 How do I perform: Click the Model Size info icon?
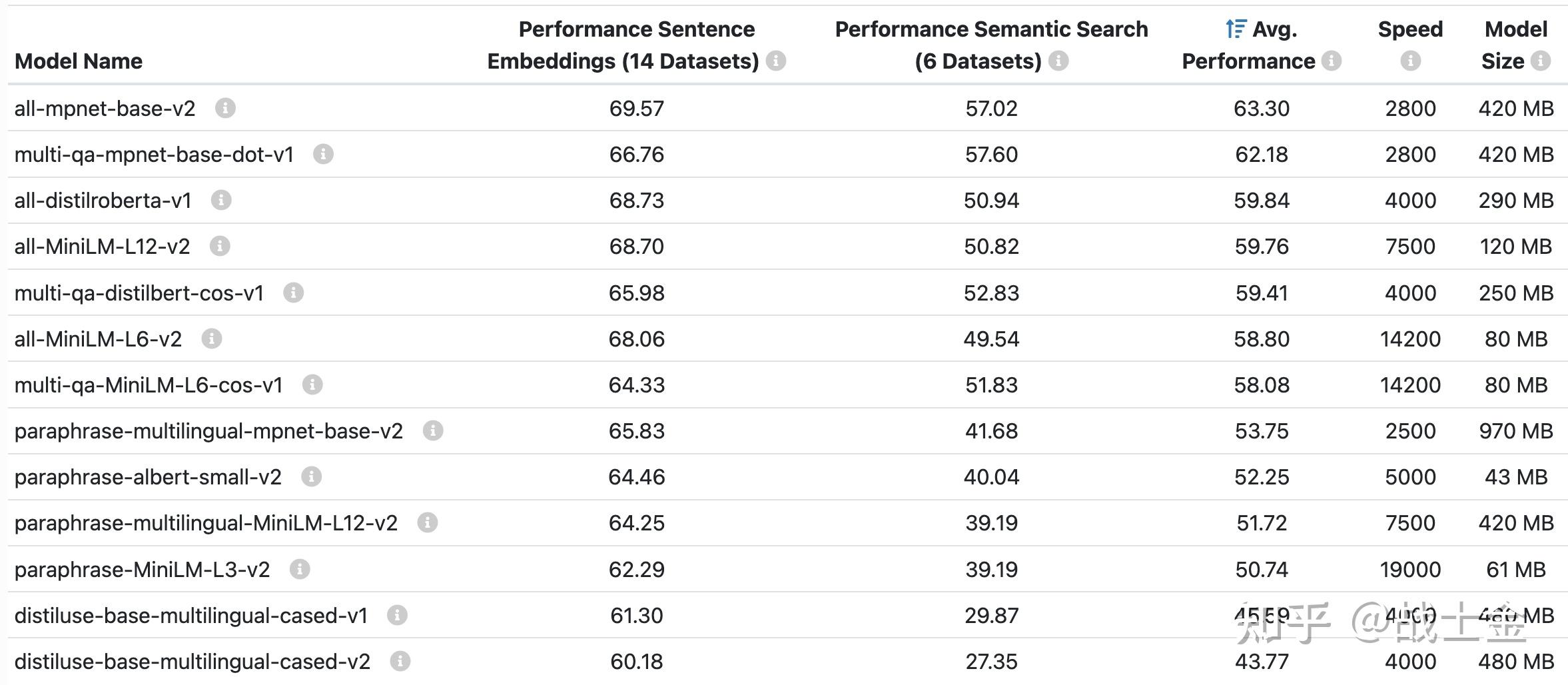(1540, 61)
